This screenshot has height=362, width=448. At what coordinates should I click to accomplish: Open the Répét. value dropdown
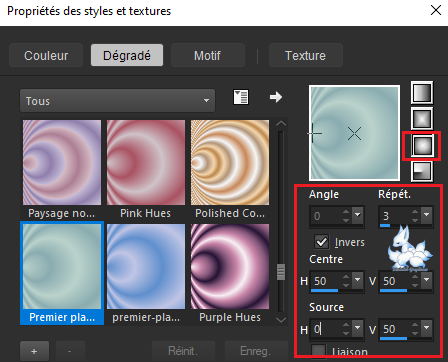click(x=427, y=215)
